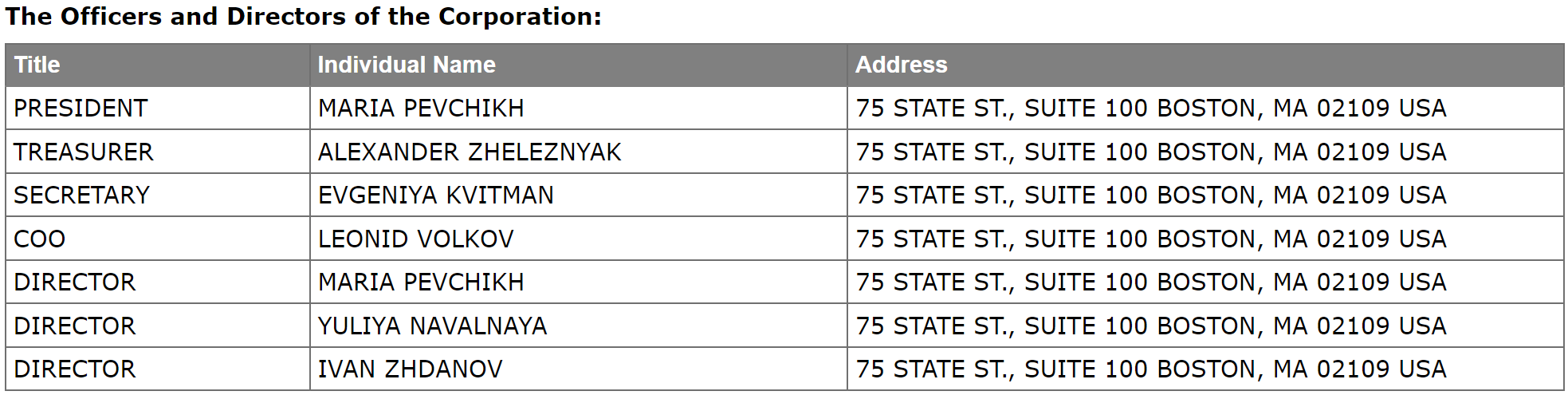Image resolution: width=1568 pixels, height=395 pixels.
Task: Click the "Officers and Directors of the Corporation" heading
Action: click(303, 17)
